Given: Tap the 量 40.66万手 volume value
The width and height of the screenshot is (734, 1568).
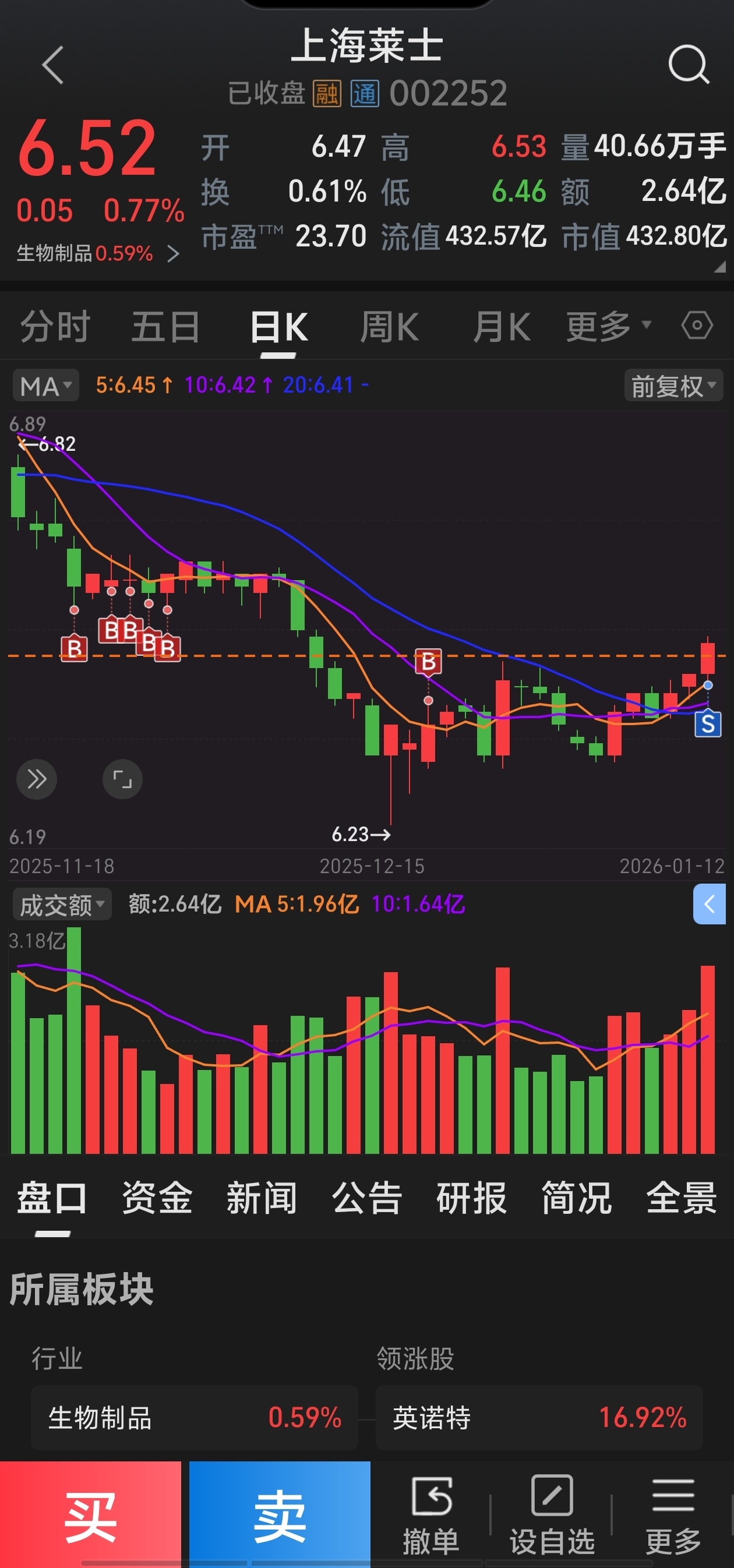Looking at the screenshot, I should (x=661, y=147).
